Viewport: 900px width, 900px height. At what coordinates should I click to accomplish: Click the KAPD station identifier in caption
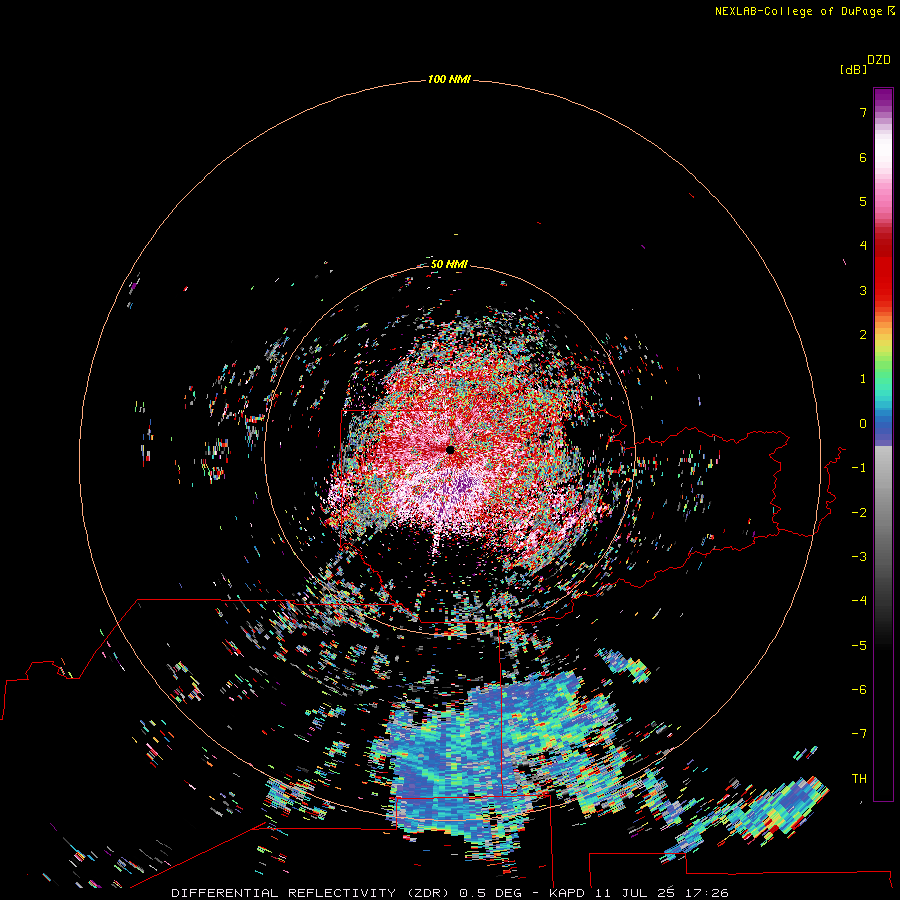coord(567,893)
